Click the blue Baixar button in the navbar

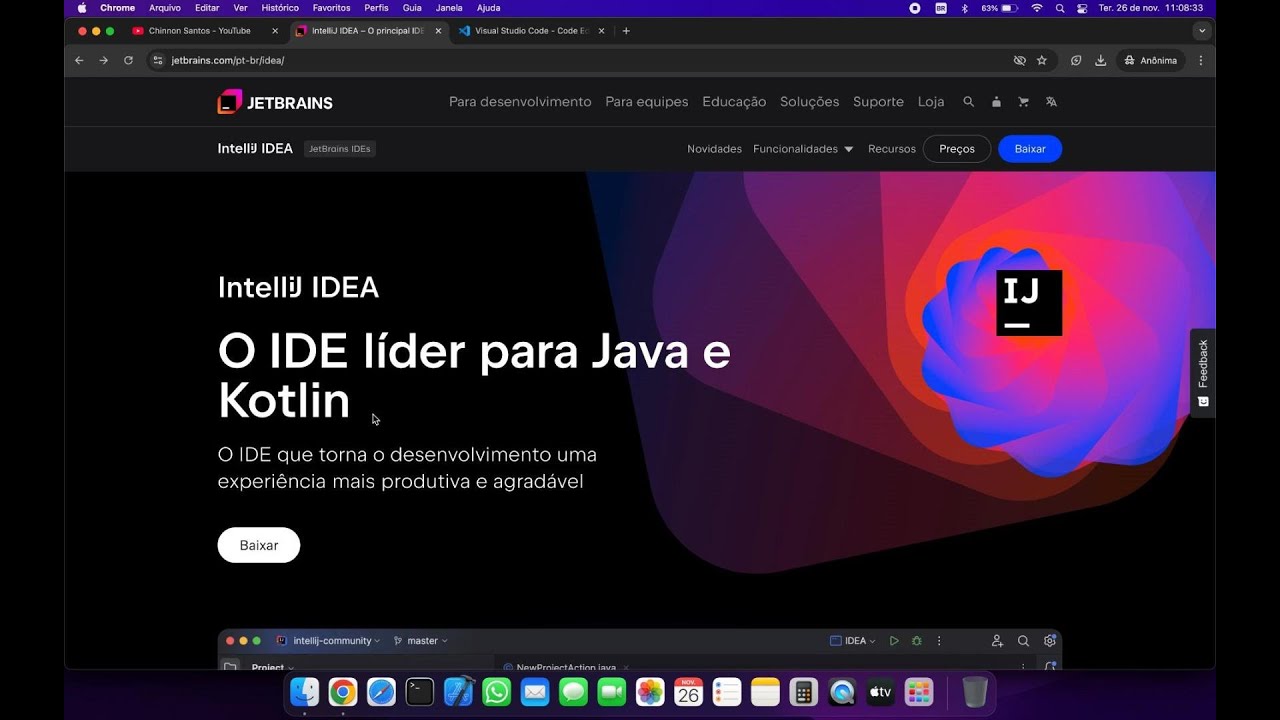1030,149
